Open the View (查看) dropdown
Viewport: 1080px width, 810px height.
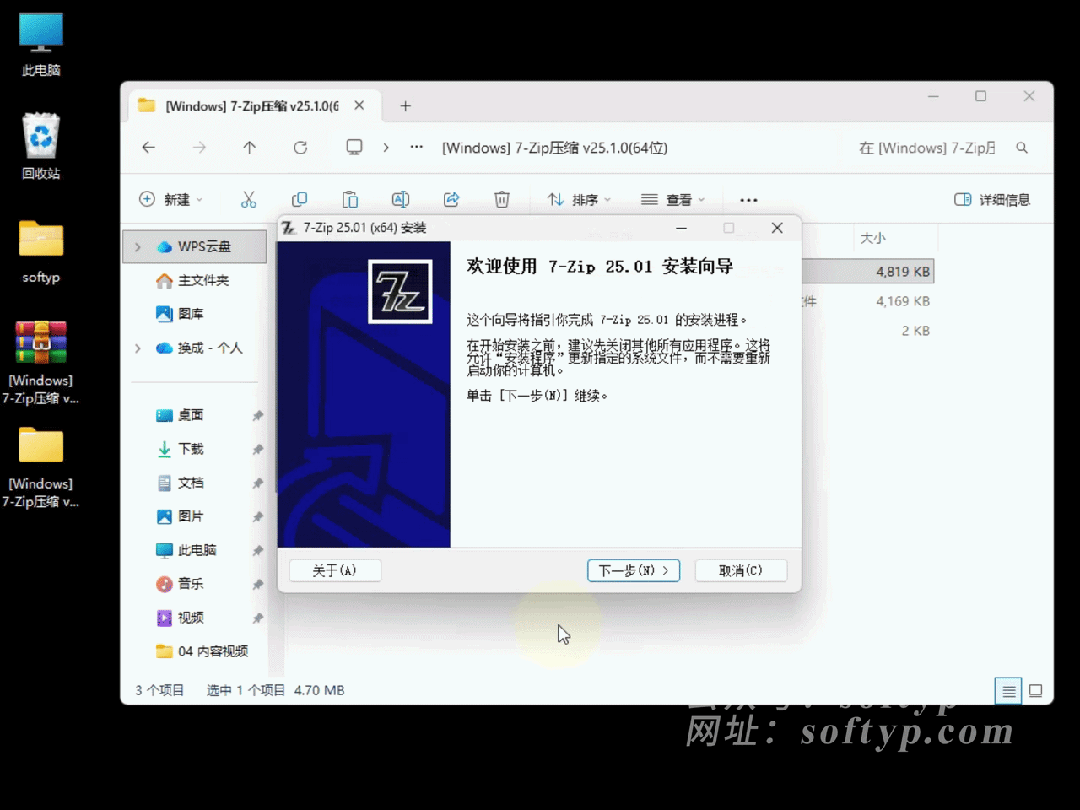[673, 200]
